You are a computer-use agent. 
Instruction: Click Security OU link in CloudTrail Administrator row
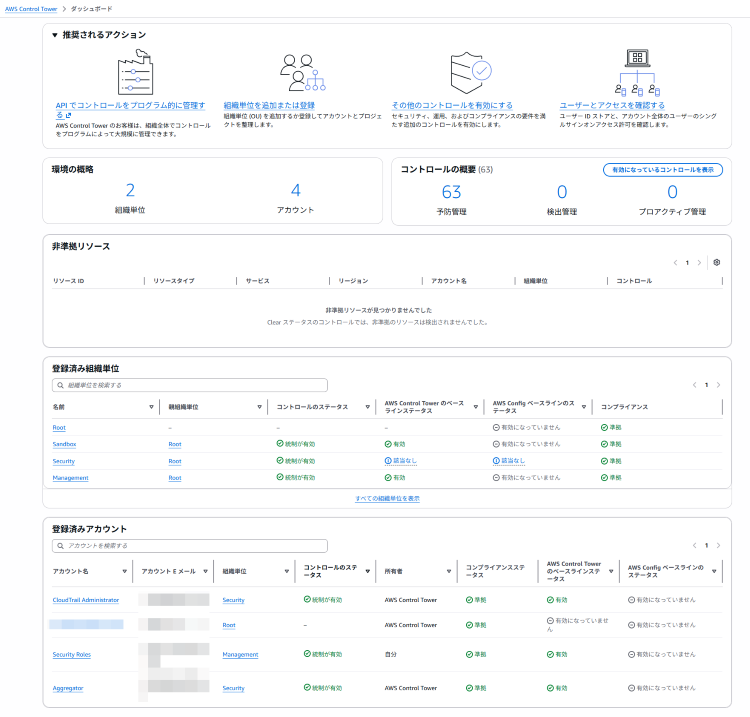(233, 600)
